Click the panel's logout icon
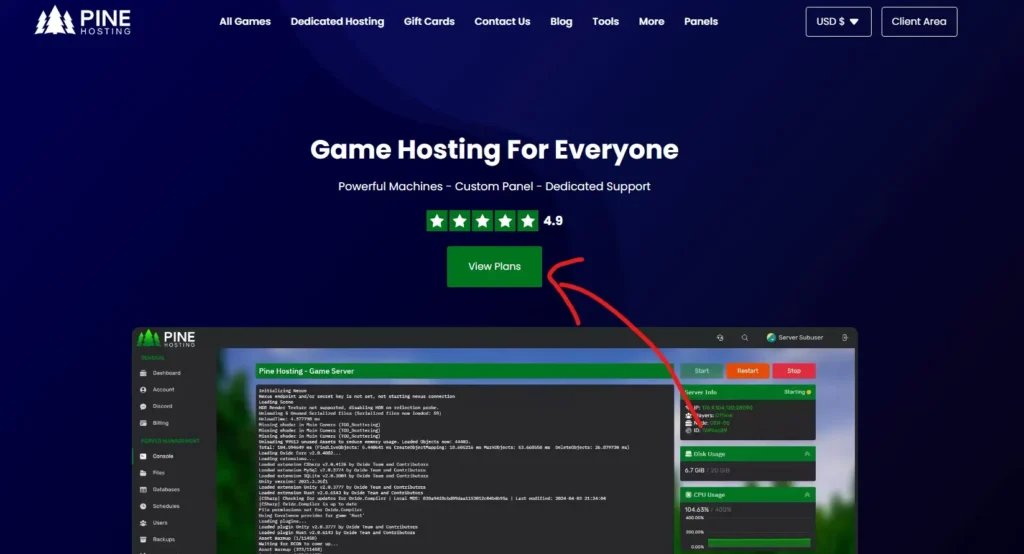 click(x=844, y=338)
